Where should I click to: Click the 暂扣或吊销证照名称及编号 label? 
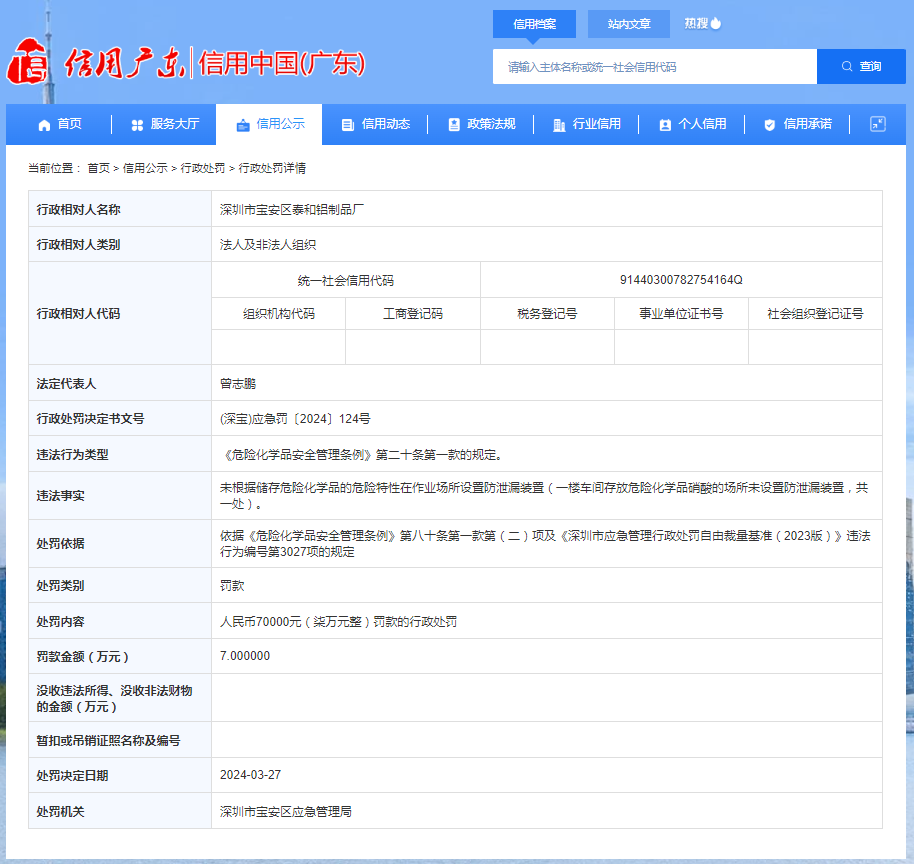click(108, 740)
